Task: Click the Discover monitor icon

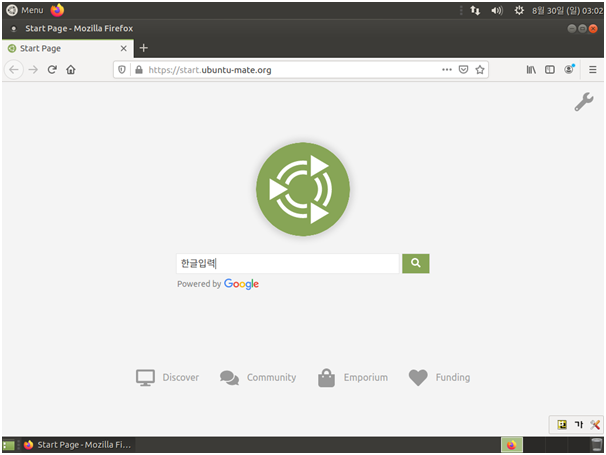Action: (145, 378)
